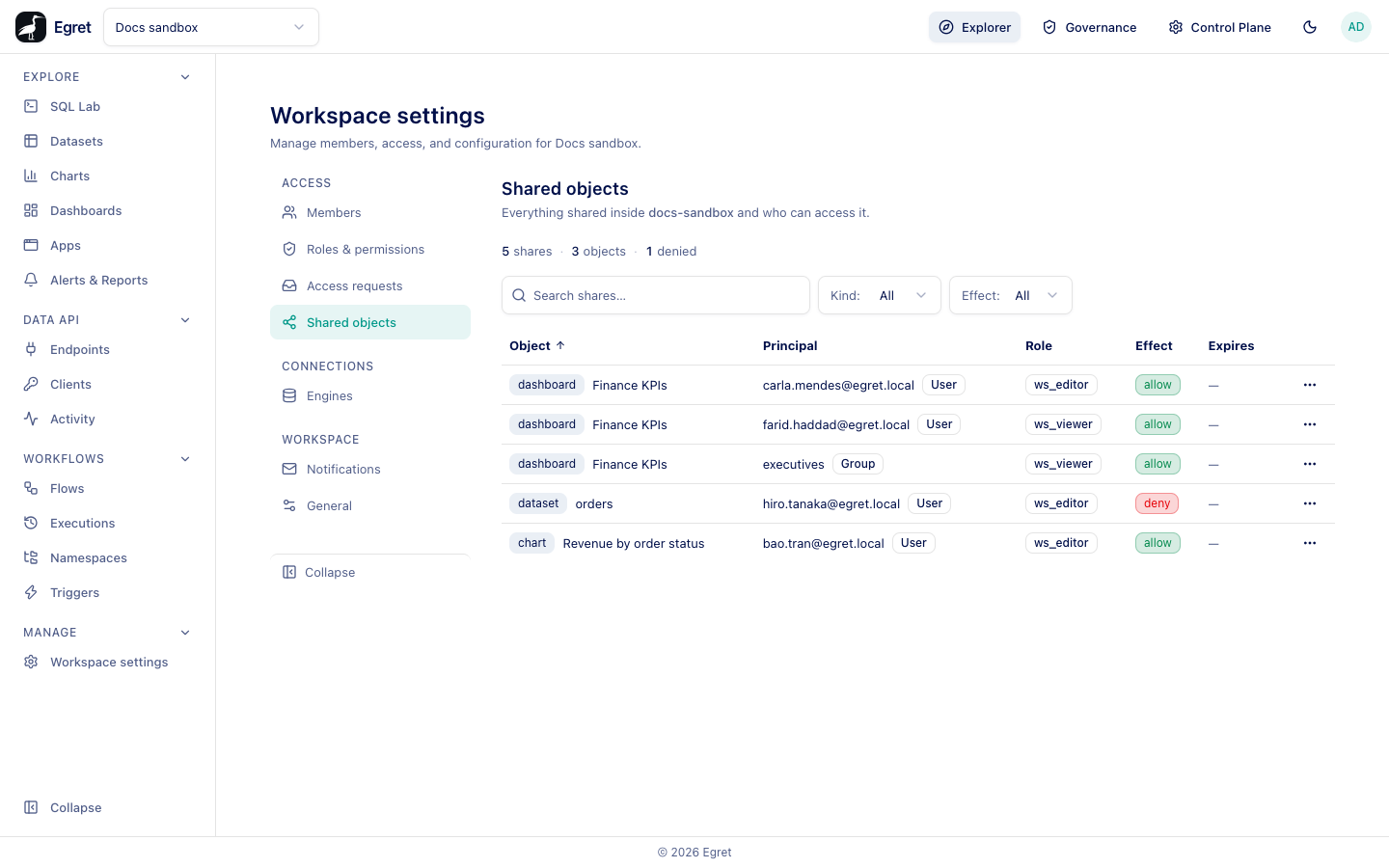The image size is (1389, 868).
Task: Click hiro.tanaka@egret.local principal
Action: pos(831,503)
